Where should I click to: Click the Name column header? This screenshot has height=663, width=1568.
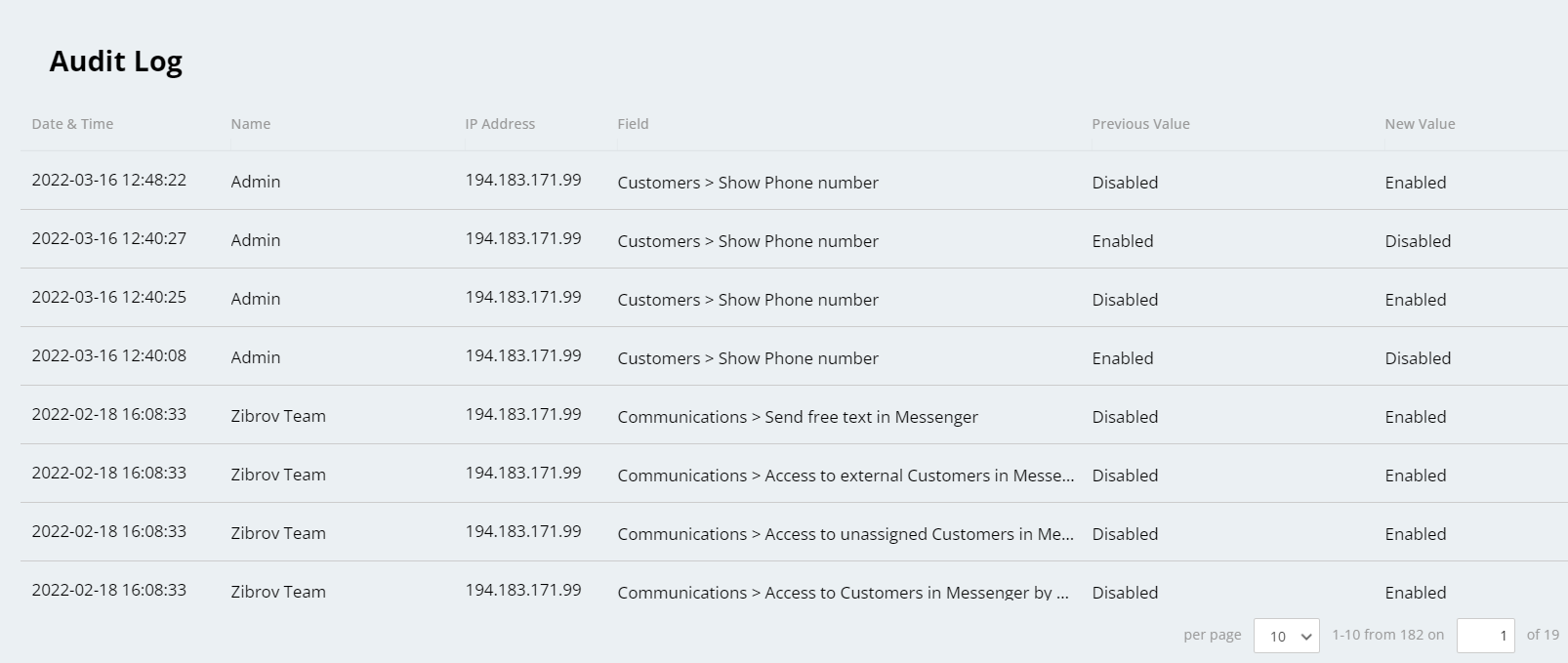point(251,124)
